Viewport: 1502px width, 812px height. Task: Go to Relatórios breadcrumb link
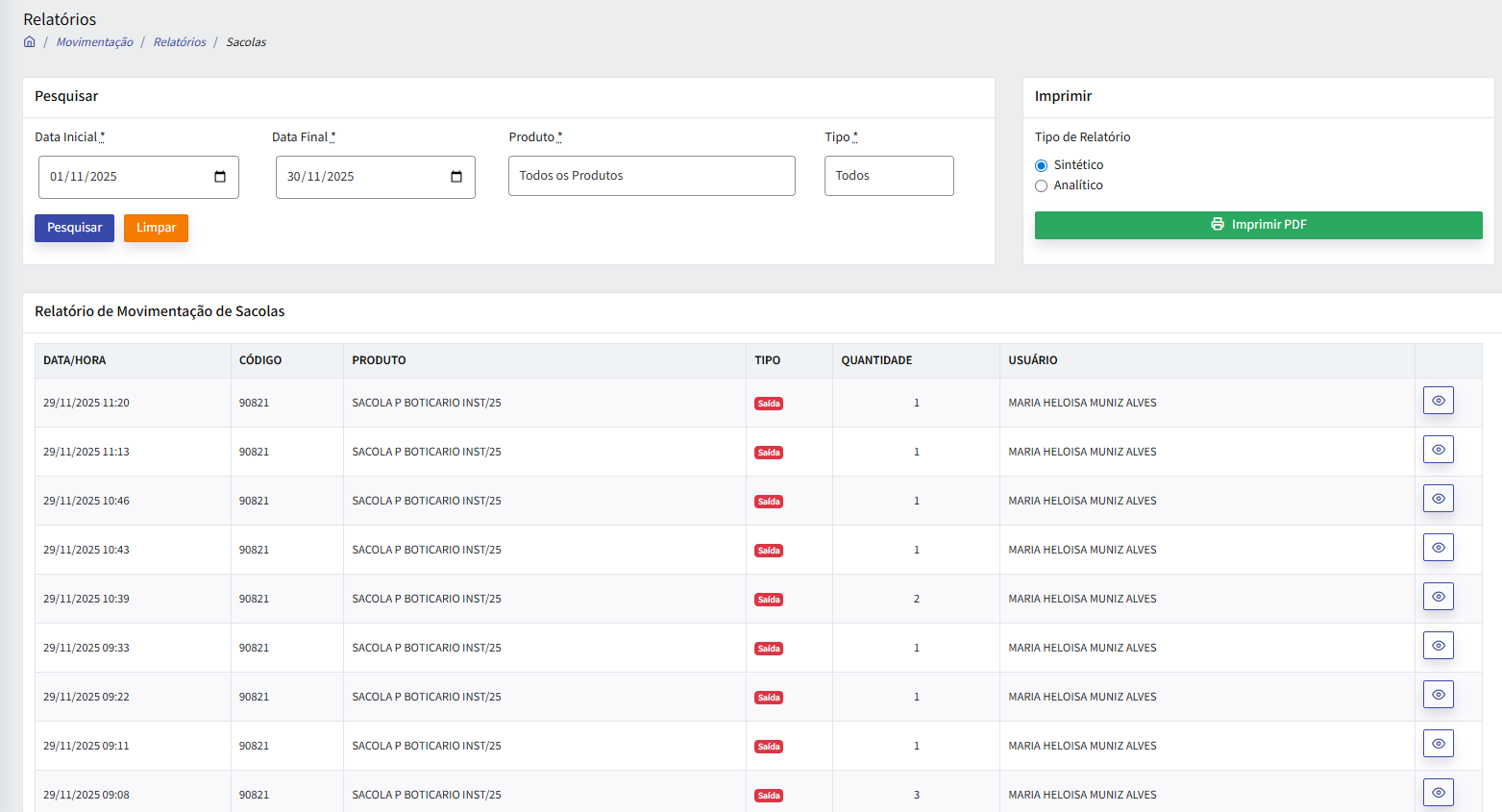click(x=180, y=42)
